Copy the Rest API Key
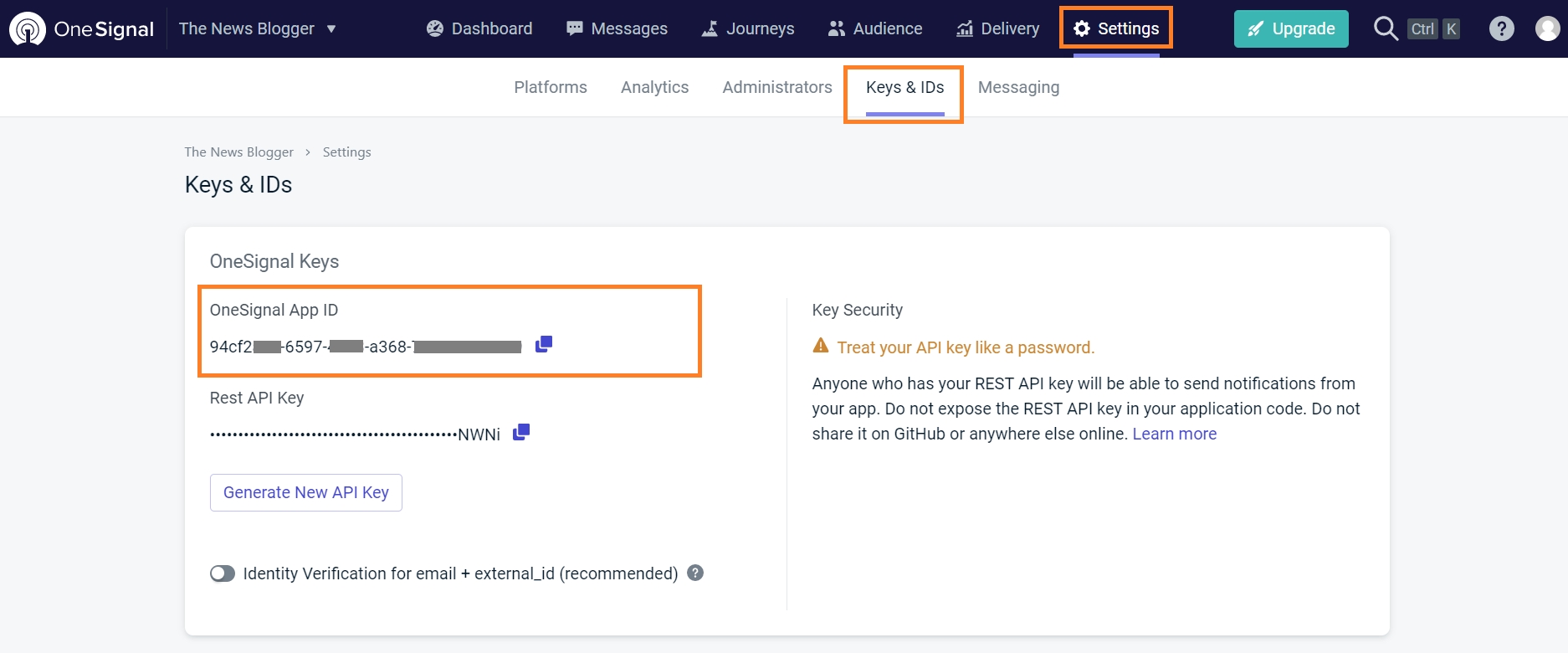Image resolution: width=1568 pixels, height=653 pixels. (x=521, y=432)
